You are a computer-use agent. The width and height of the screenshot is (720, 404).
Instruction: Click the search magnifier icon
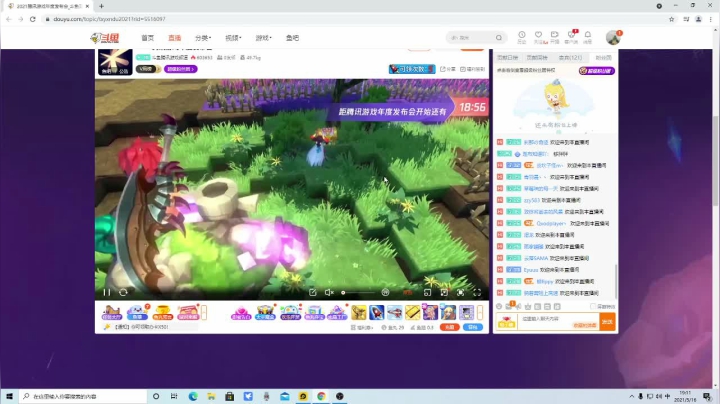[499, 38]
